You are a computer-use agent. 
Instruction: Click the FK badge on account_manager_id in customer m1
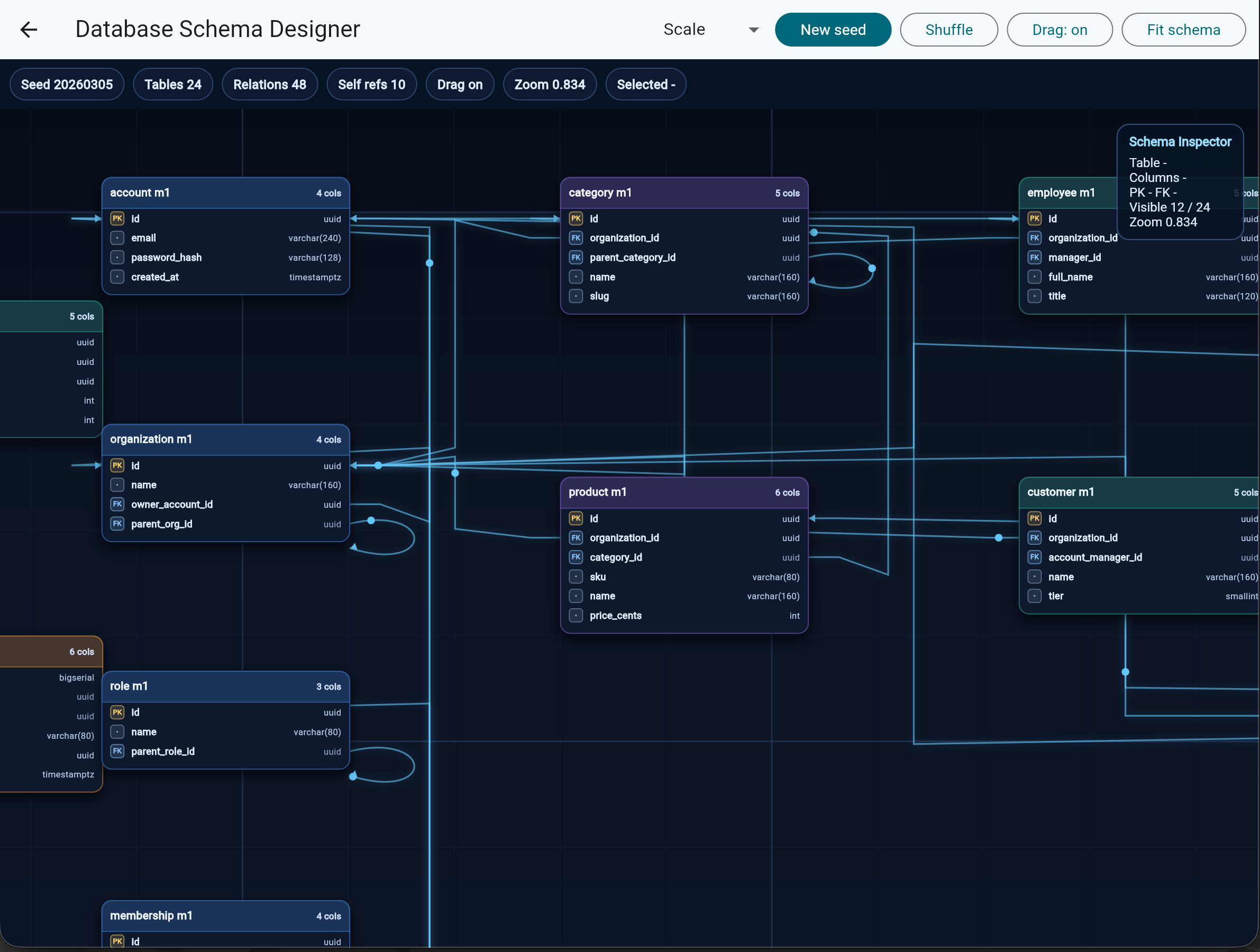pos(1035,557)
